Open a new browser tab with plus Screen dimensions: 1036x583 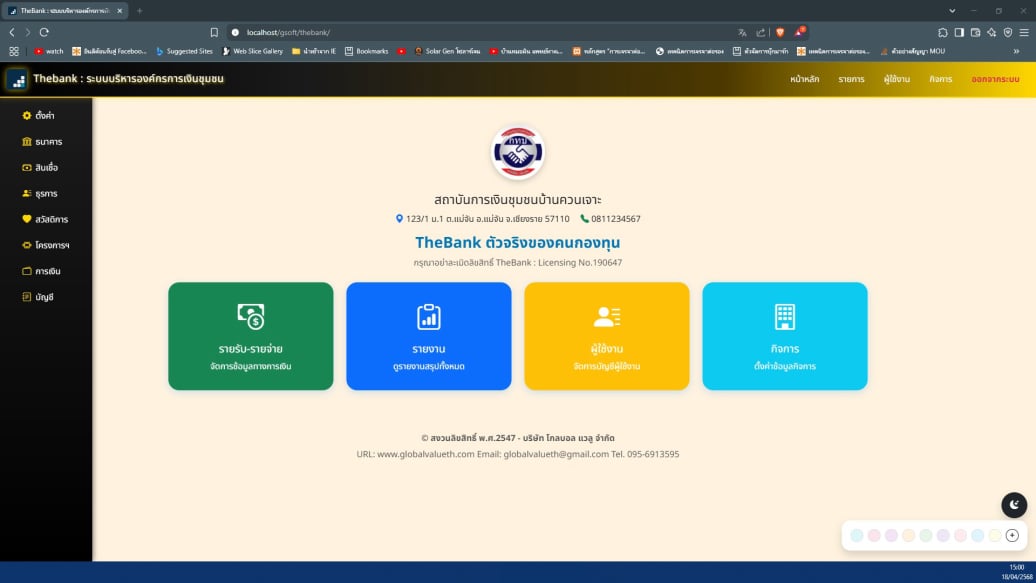139,11
